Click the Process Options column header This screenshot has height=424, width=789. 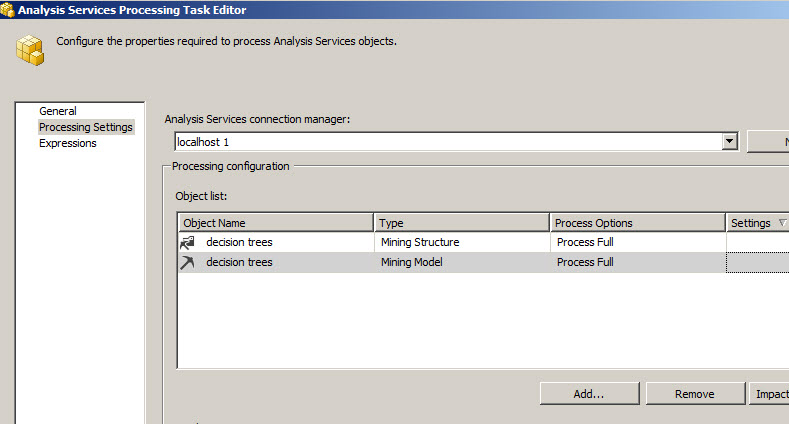coord(637,223)
